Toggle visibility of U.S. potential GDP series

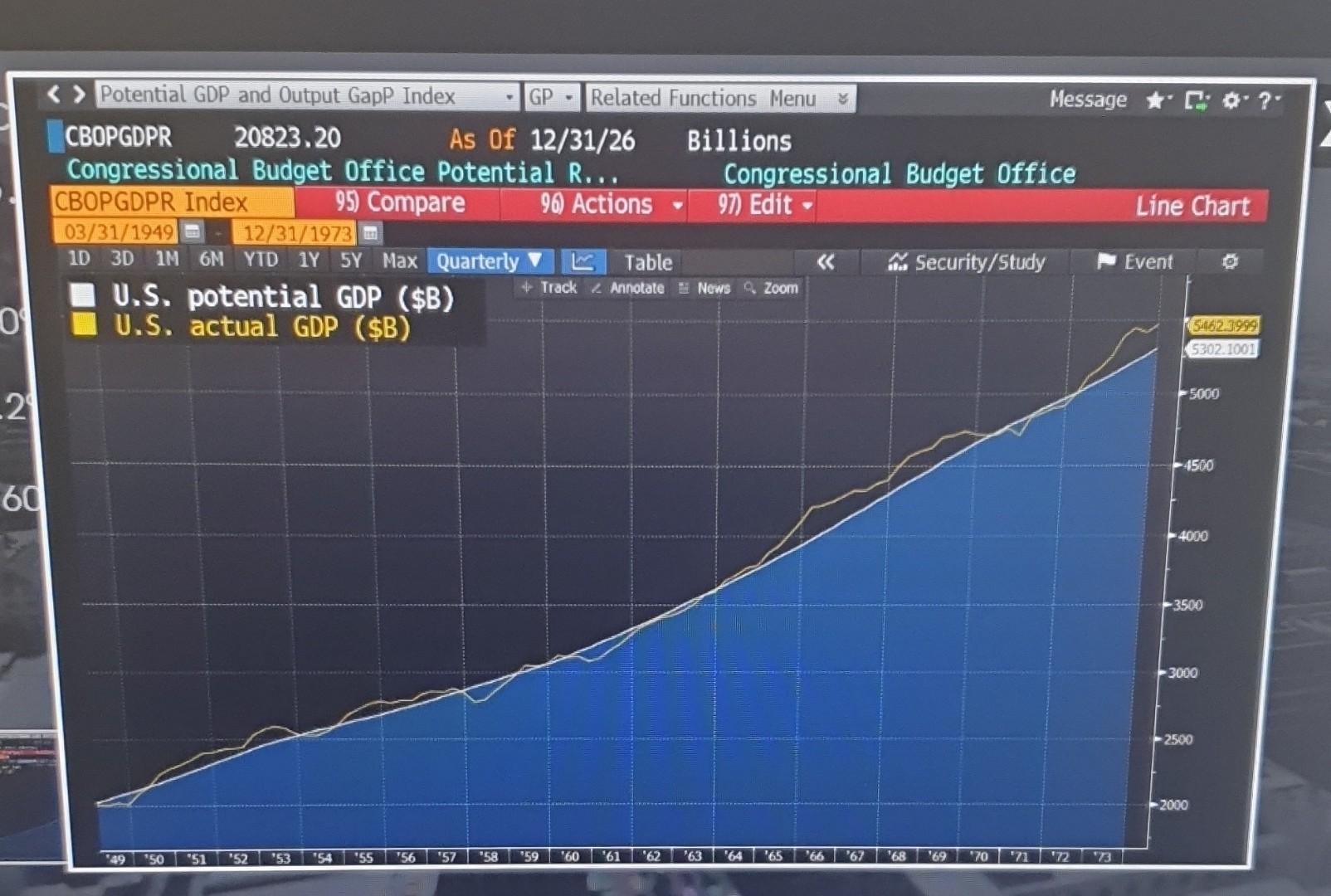[84, 296]
